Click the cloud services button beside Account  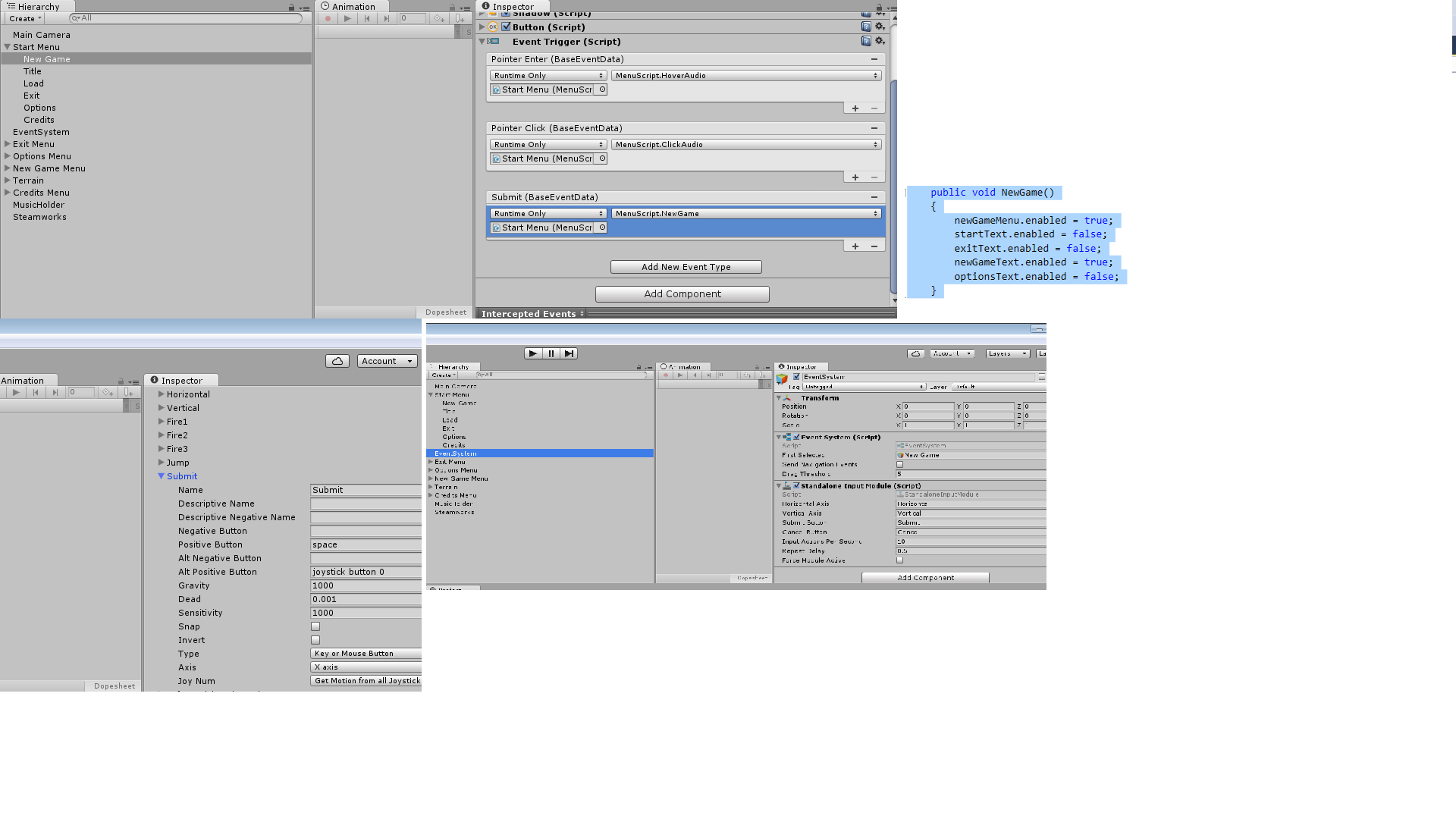click(337, 361)
